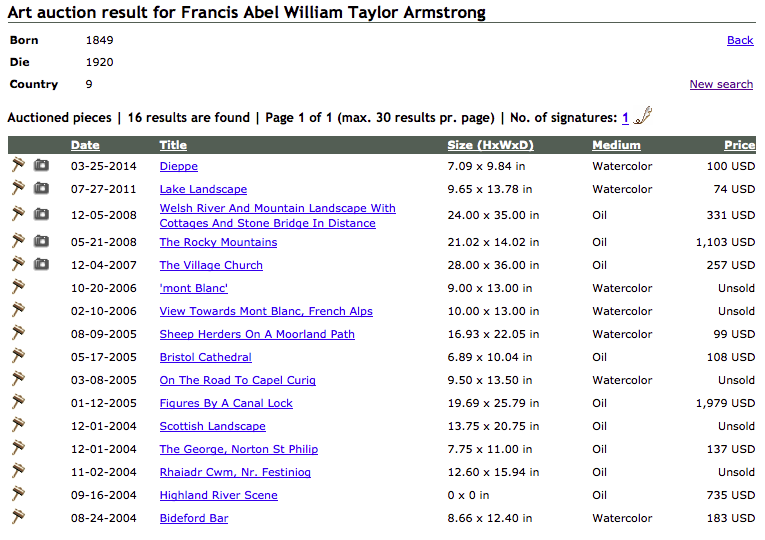Open The Rocky Mountains title link
The height and width of the screenshot is (540, 765).
[x=218, y=242]
